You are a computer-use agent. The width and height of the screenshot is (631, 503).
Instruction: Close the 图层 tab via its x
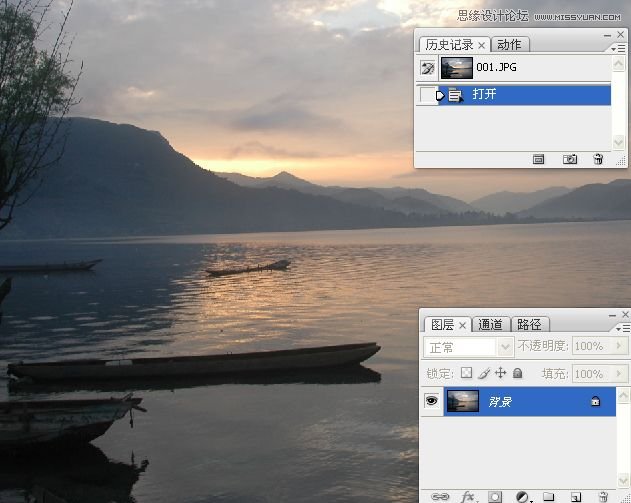pos(462,326)
